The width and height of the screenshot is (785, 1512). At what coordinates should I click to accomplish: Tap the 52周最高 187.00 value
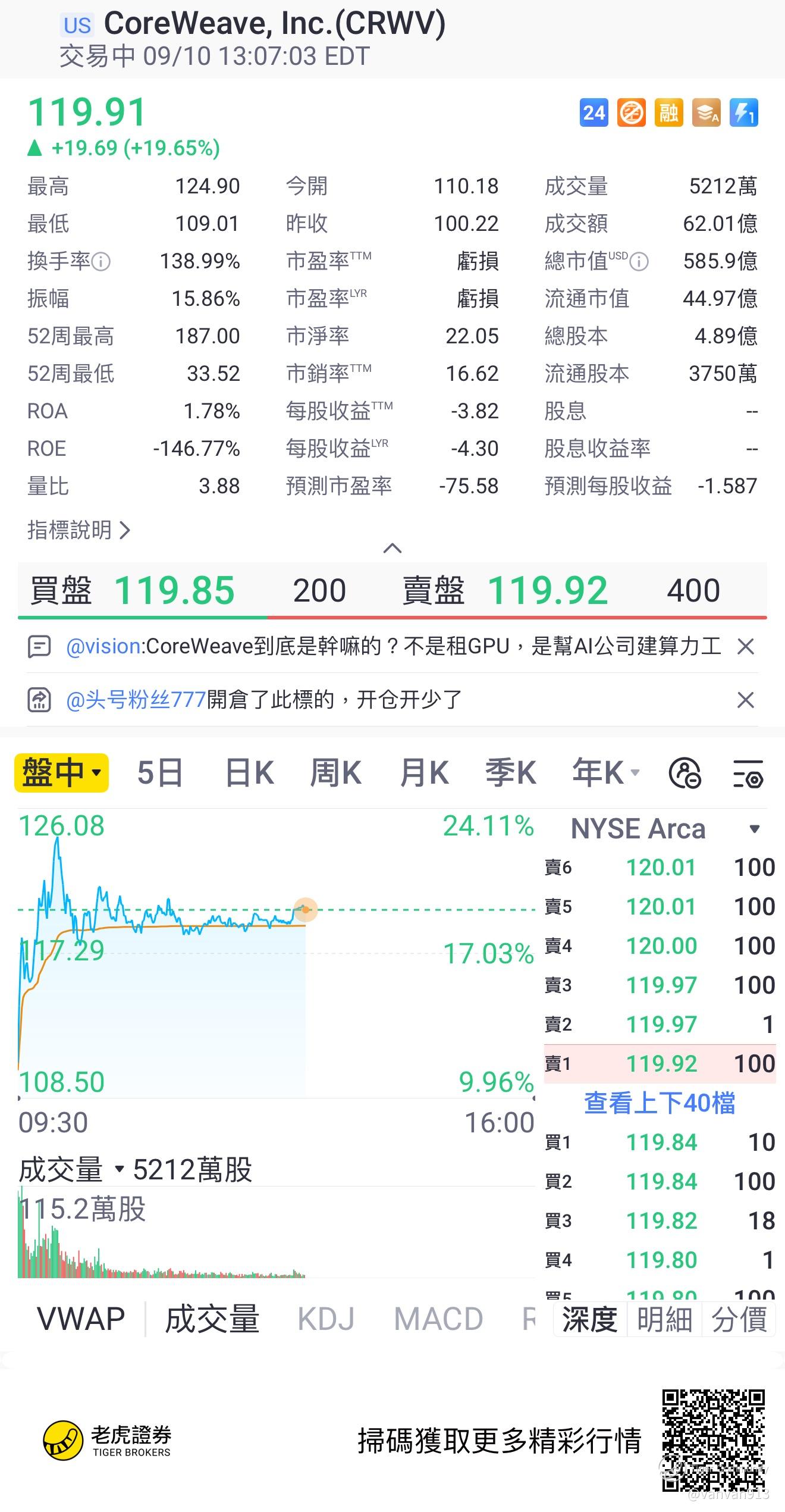coord(208,336)
